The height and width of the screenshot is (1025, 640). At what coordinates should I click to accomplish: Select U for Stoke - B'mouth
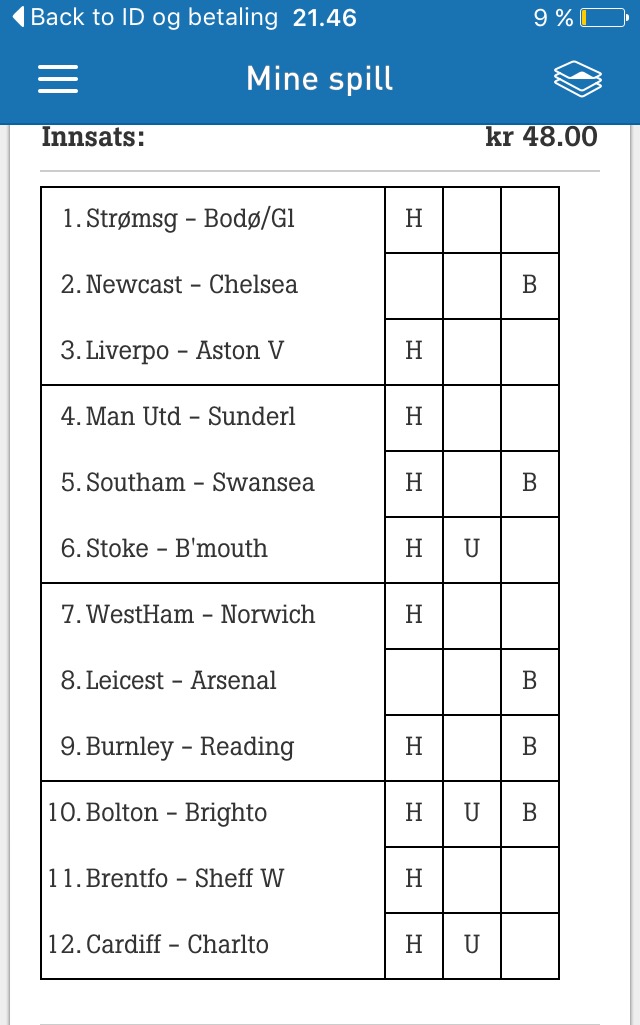click(471, 549)
